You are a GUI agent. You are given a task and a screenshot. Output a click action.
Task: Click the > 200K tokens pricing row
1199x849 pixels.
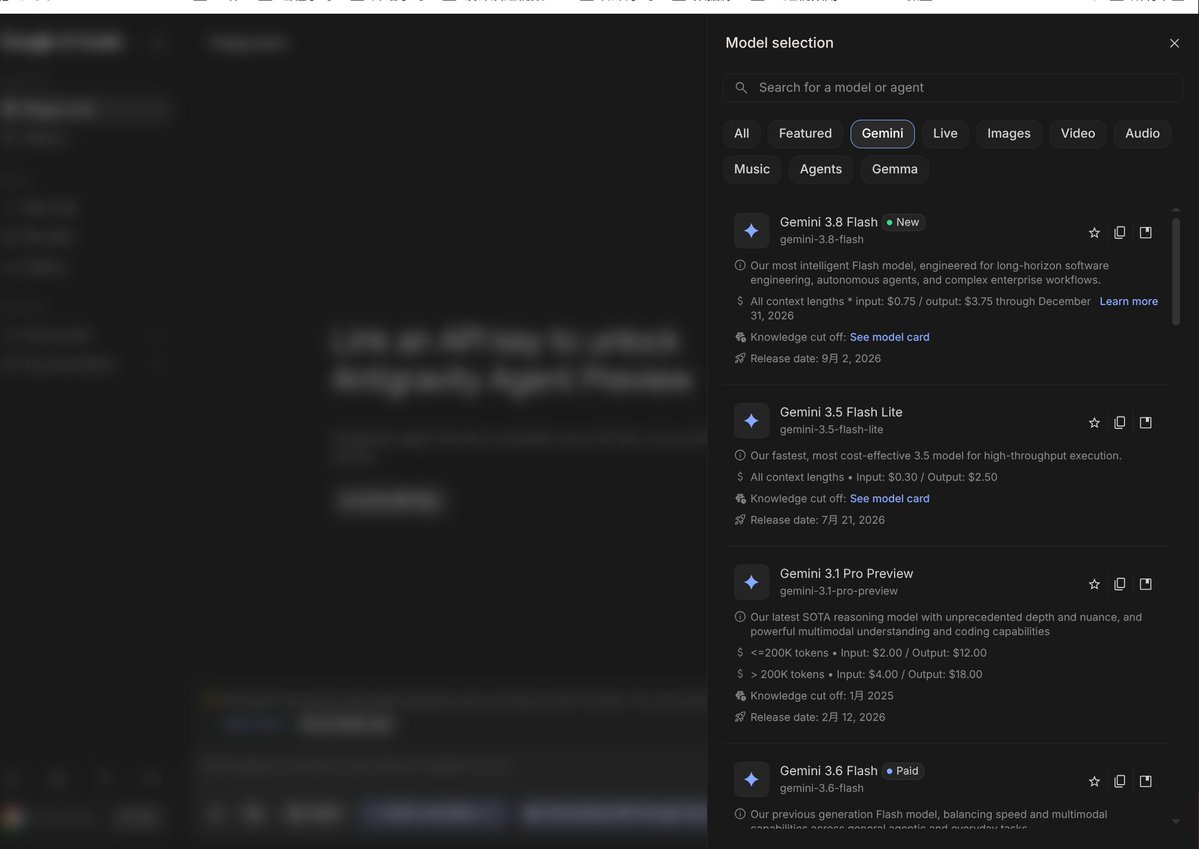866,674
